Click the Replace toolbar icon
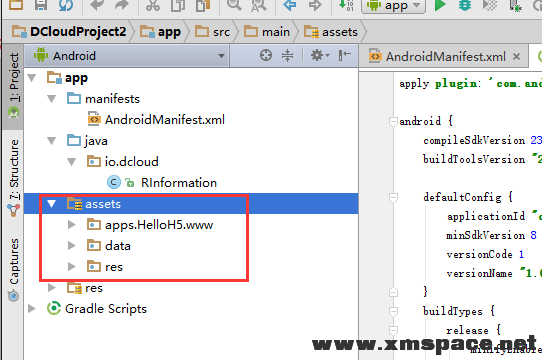Screen dimensions: 542x360 tap(259, 5)
